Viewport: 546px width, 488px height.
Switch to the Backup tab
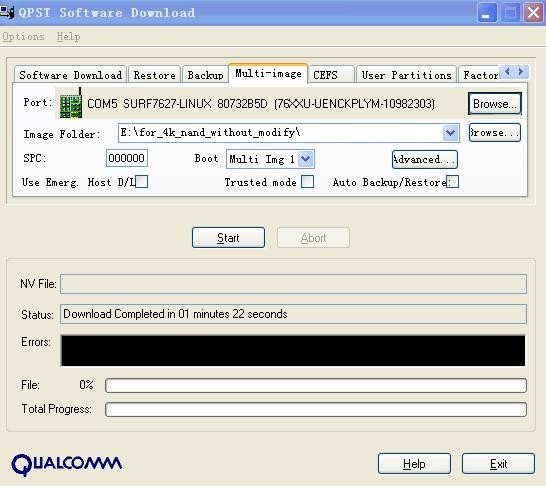(x=205, y=75)
